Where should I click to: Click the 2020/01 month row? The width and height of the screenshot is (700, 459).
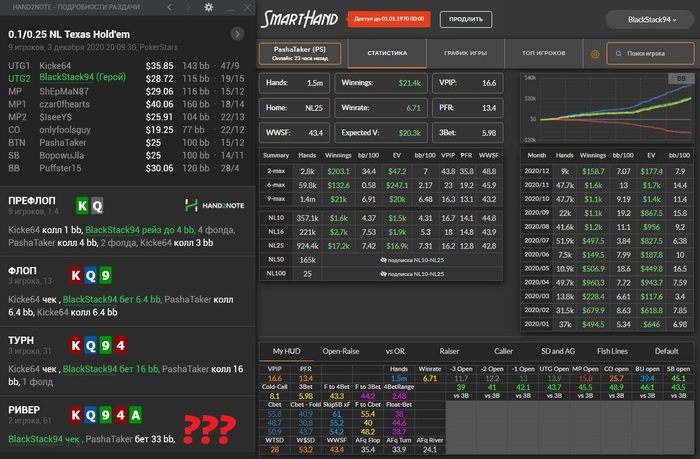click(607, 325)
